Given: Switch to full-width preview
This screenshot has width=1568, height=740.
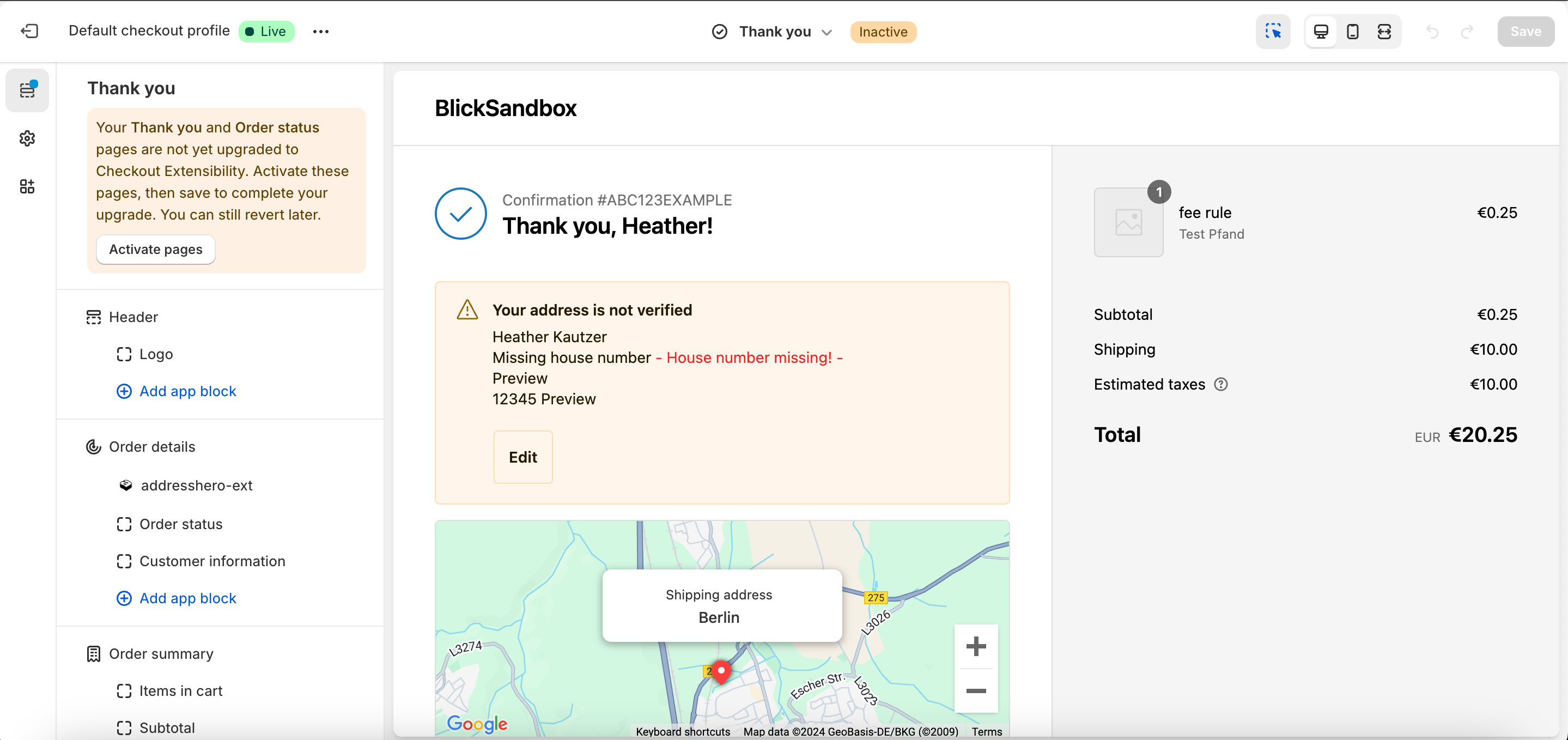Looking at the screenshot, I should pos(1384,32).
